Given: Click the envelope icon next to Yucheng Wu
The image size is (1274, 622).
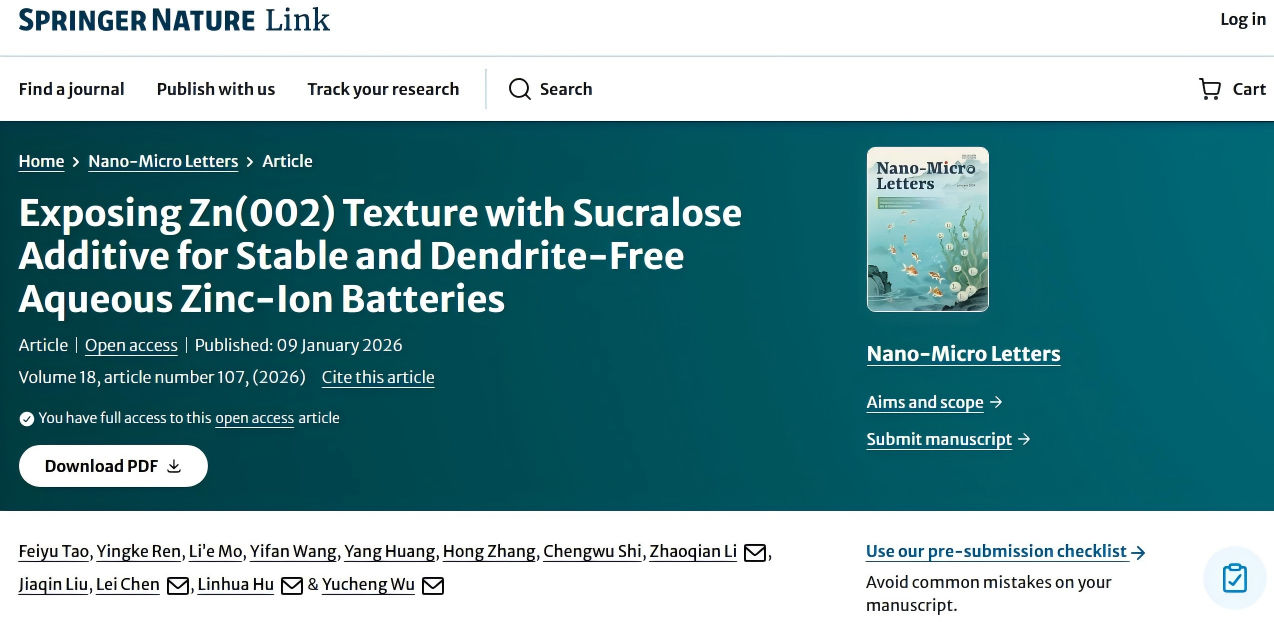Looking at the screenshot, I should (x=433, y=585).
